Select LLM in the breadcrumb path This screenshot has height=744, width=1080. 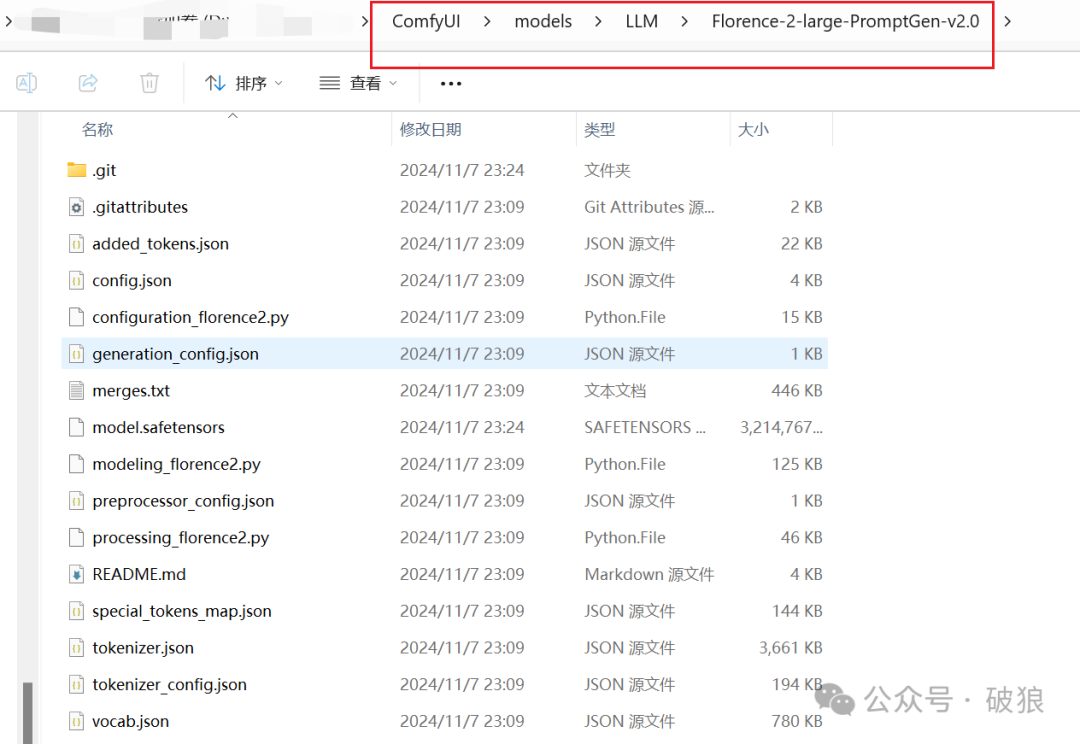point(641,21)
